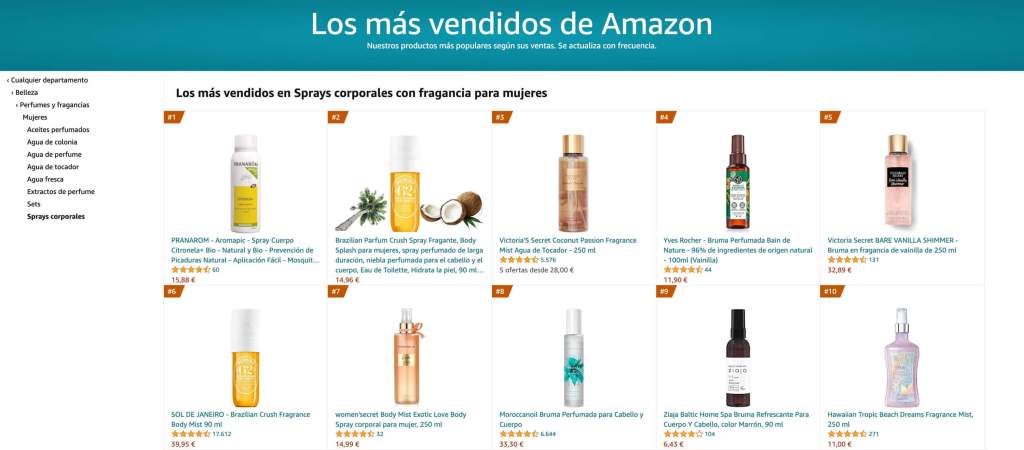Image resolution: width=1024 pixels, height=450 pixels.
Task: Open the Sets category in sidebar
Action: click(x=33, y=204)
